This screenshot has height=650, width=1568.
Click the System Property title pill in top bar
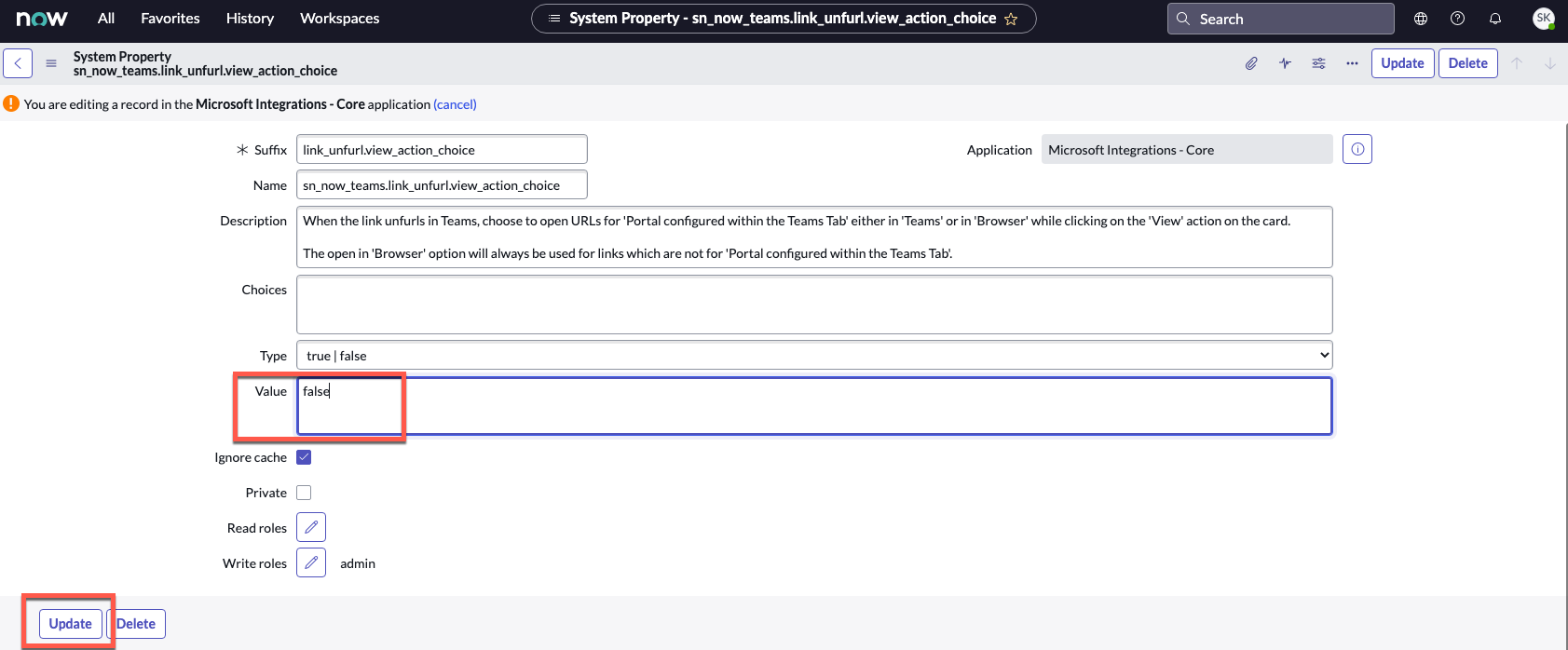tap(784, 19)
